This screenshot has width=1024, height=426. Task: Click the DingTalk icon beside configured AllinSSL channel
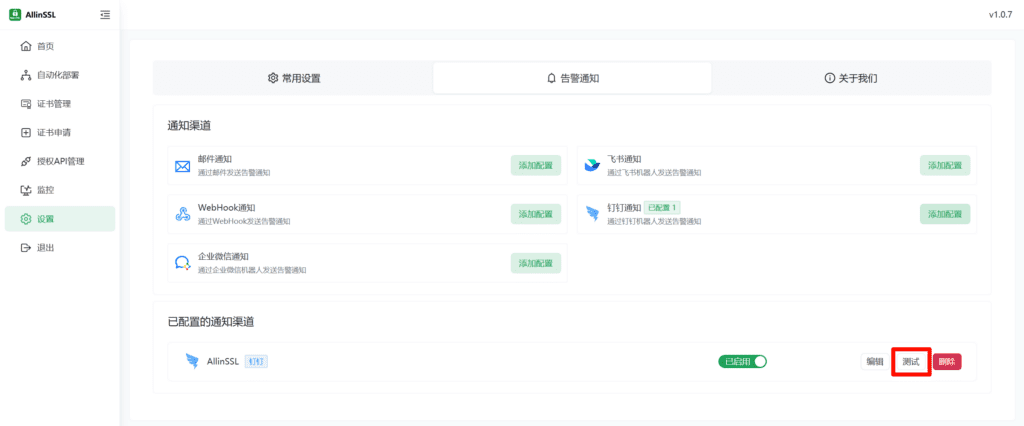coord(192,361)
